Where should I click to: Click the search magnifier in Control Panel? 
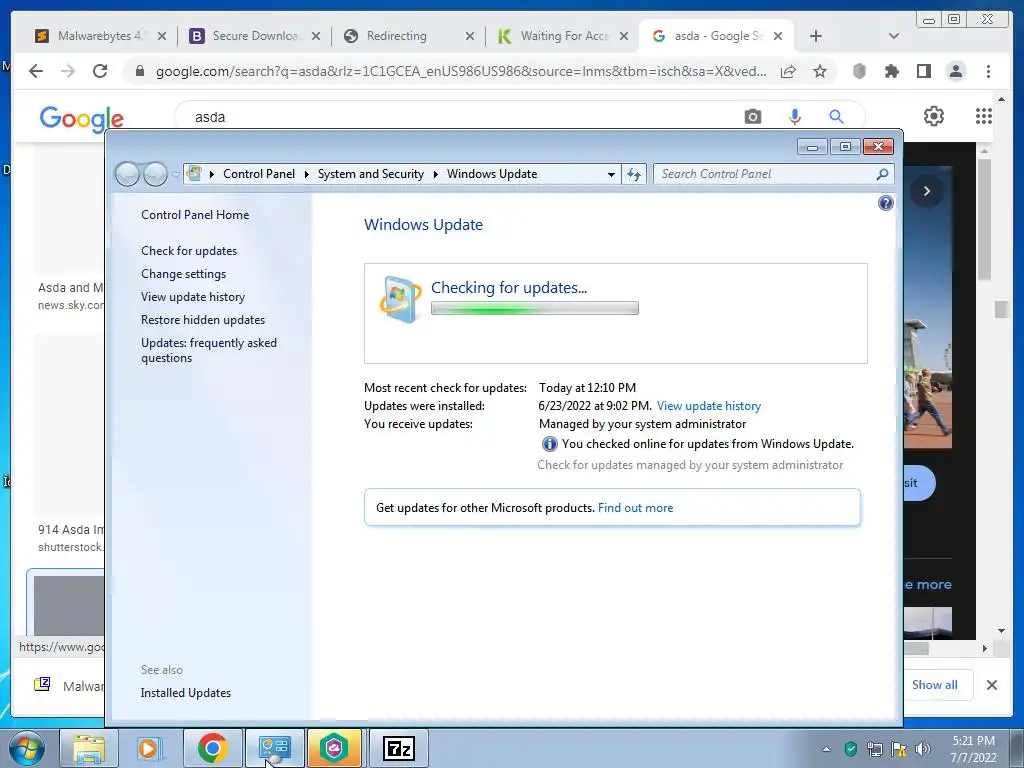pyautogui.click(x=882, y=174)
